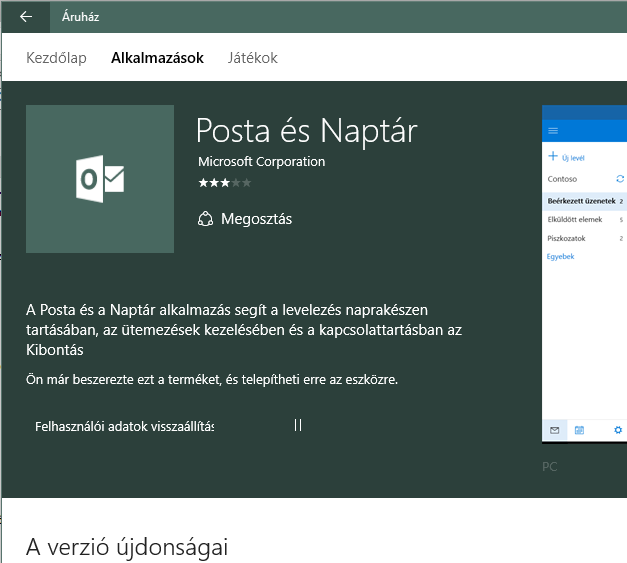Click the Áruház window title
Screen dimensions: 627x563
click(80, 17)
